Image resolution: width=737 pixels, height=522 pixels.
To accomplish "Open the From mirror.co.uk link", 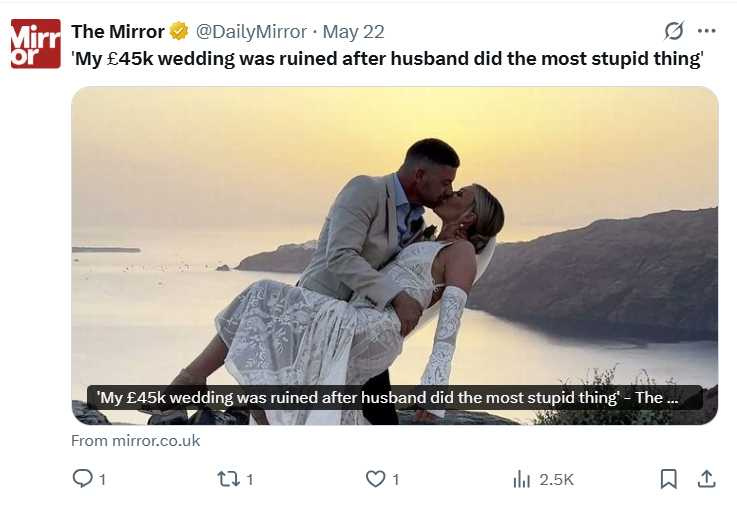I will click(136, 441).
